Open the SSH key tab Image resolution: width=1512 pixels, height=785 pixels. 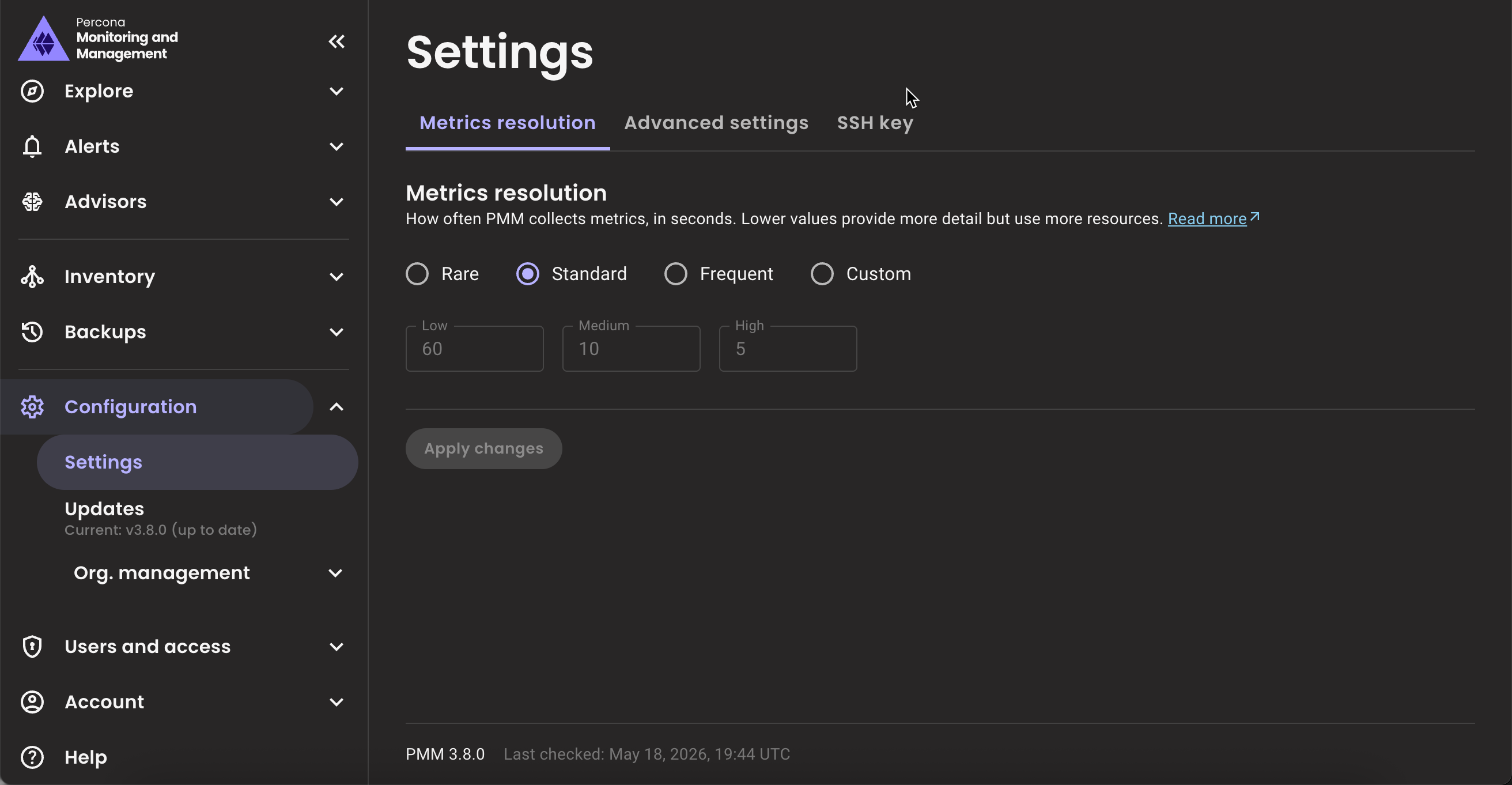click(875, 123)
